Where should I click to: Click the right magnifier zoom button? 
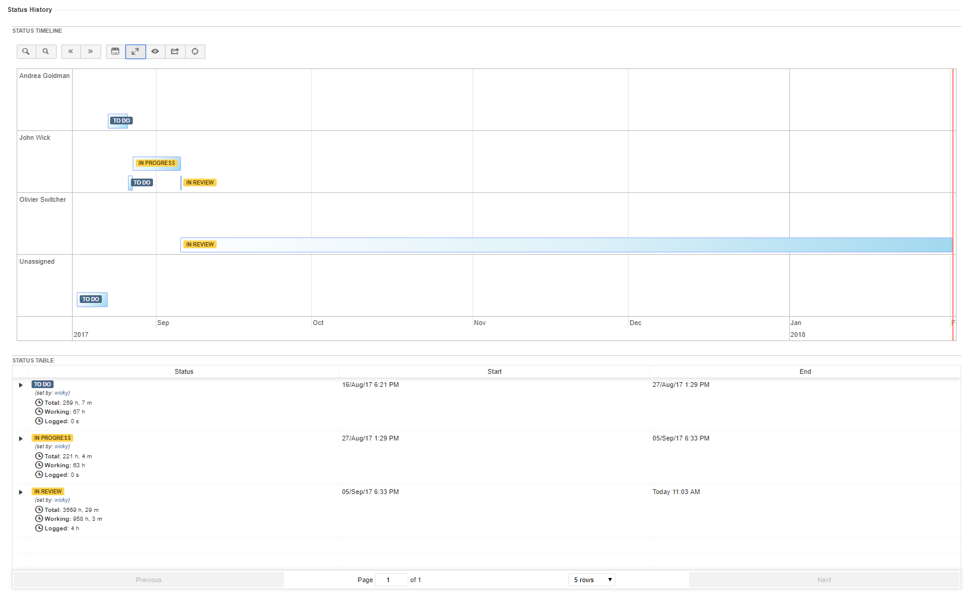point(46,52)
